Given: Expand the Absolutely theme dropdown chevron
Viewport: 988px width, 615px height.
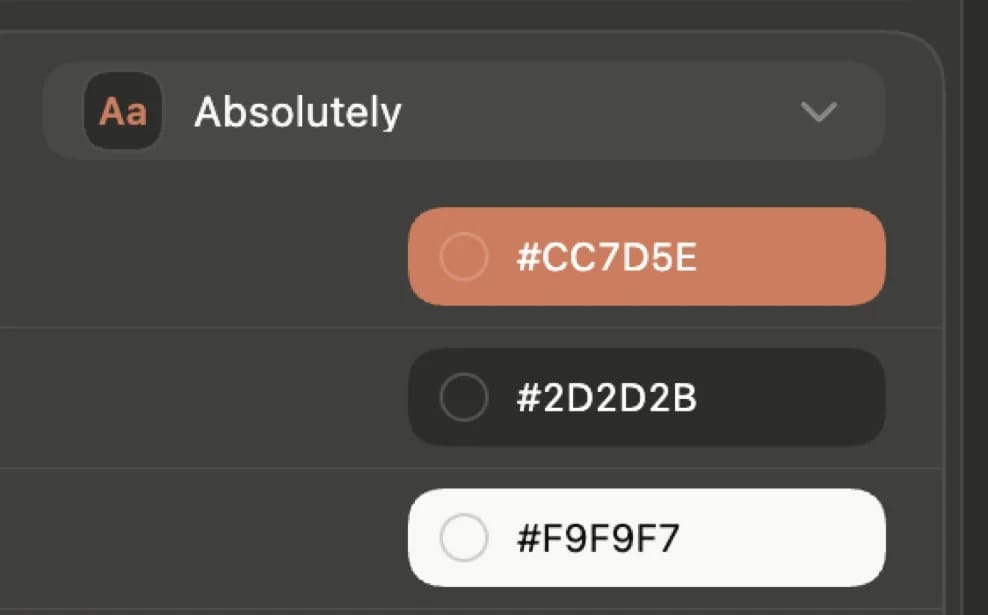Looking at the screenshot, I should [819, 112].
